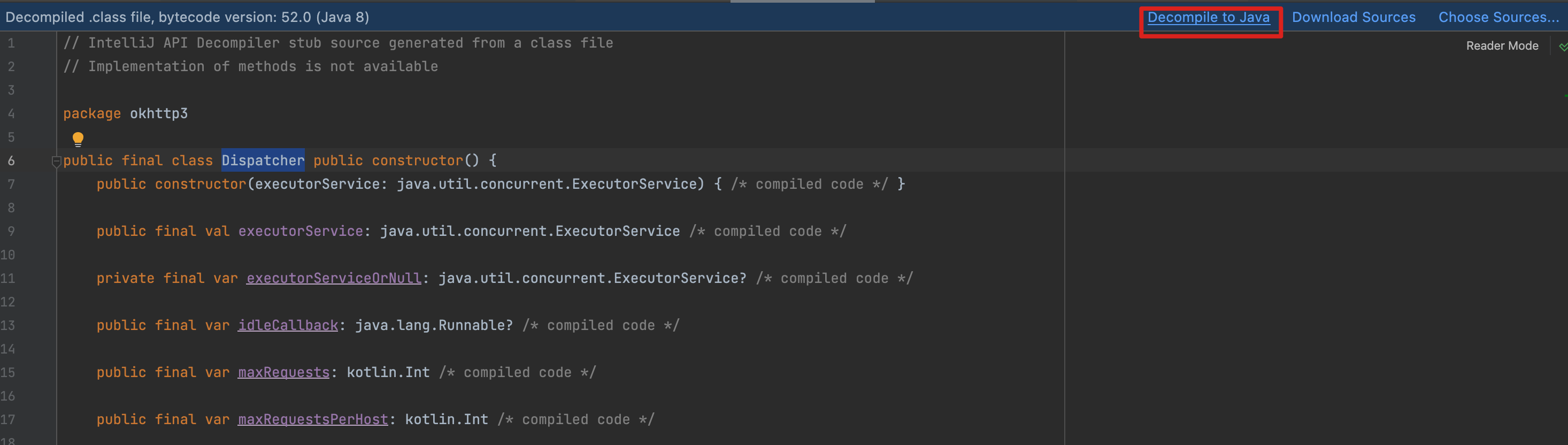This screenshot has height=445, width=1568.
Task: Click the Decompile to Java link
Action: coord(1208,17)
